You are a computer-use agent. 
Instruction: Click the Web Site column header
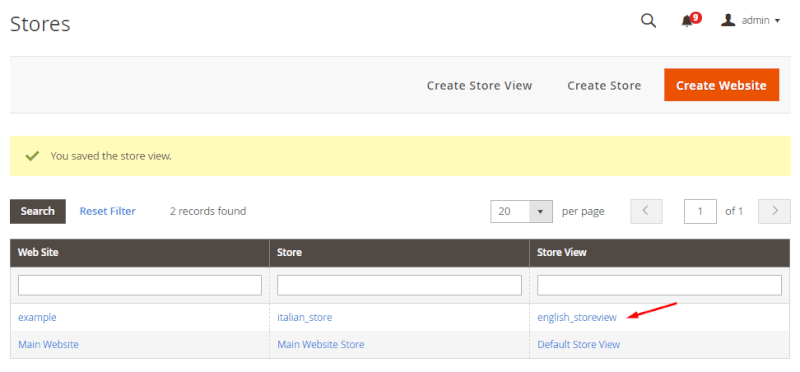point(140,253)
